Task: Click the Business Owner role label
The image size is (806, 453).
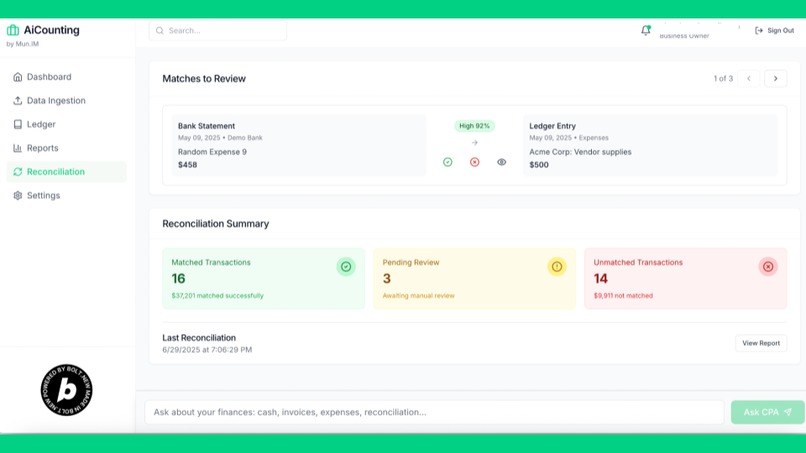Action: click(684, 36)
